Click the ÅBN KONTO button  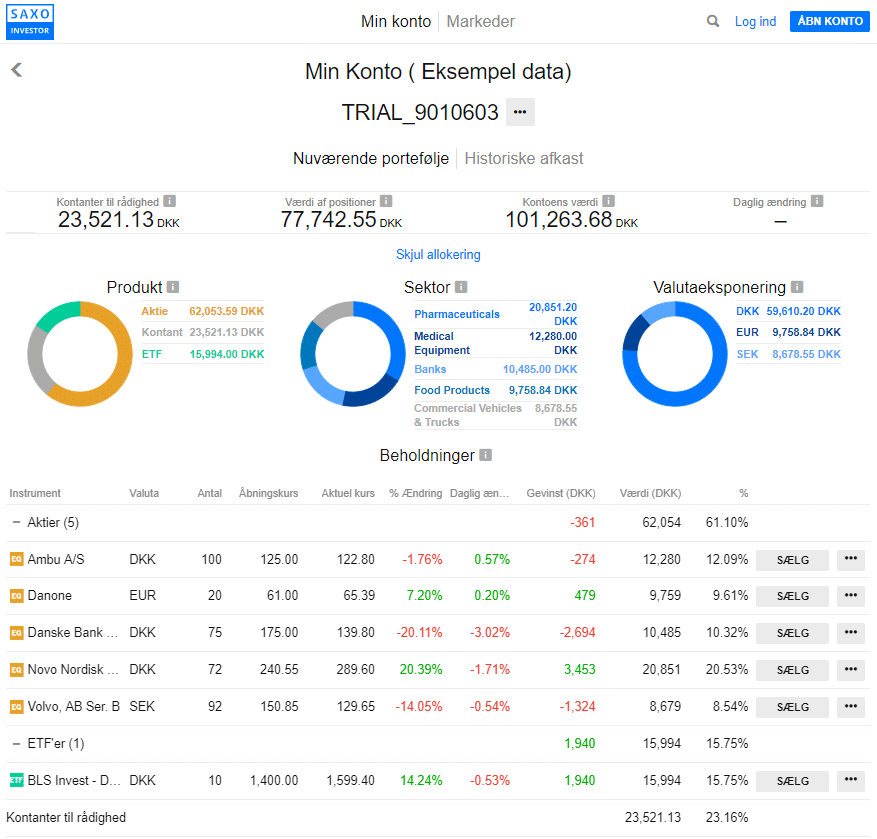tap(830, 21)
